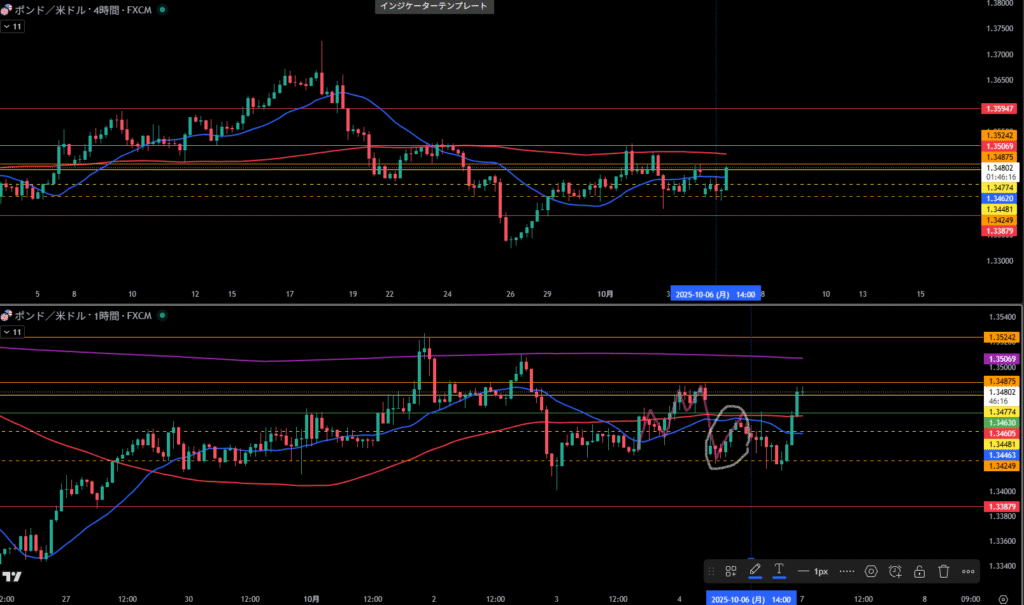The width and height of the screenshot is (1024, 605).
Task: Click the green market status dot on 1-hour chart
Action: point(164,315)
